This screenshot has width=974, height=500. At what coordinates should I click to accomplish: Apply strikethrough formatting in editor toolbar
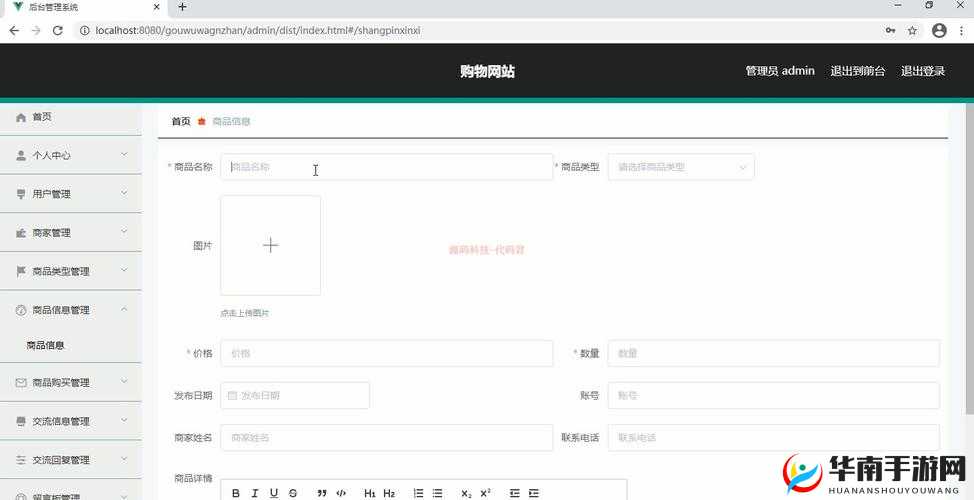pos(293,493)
